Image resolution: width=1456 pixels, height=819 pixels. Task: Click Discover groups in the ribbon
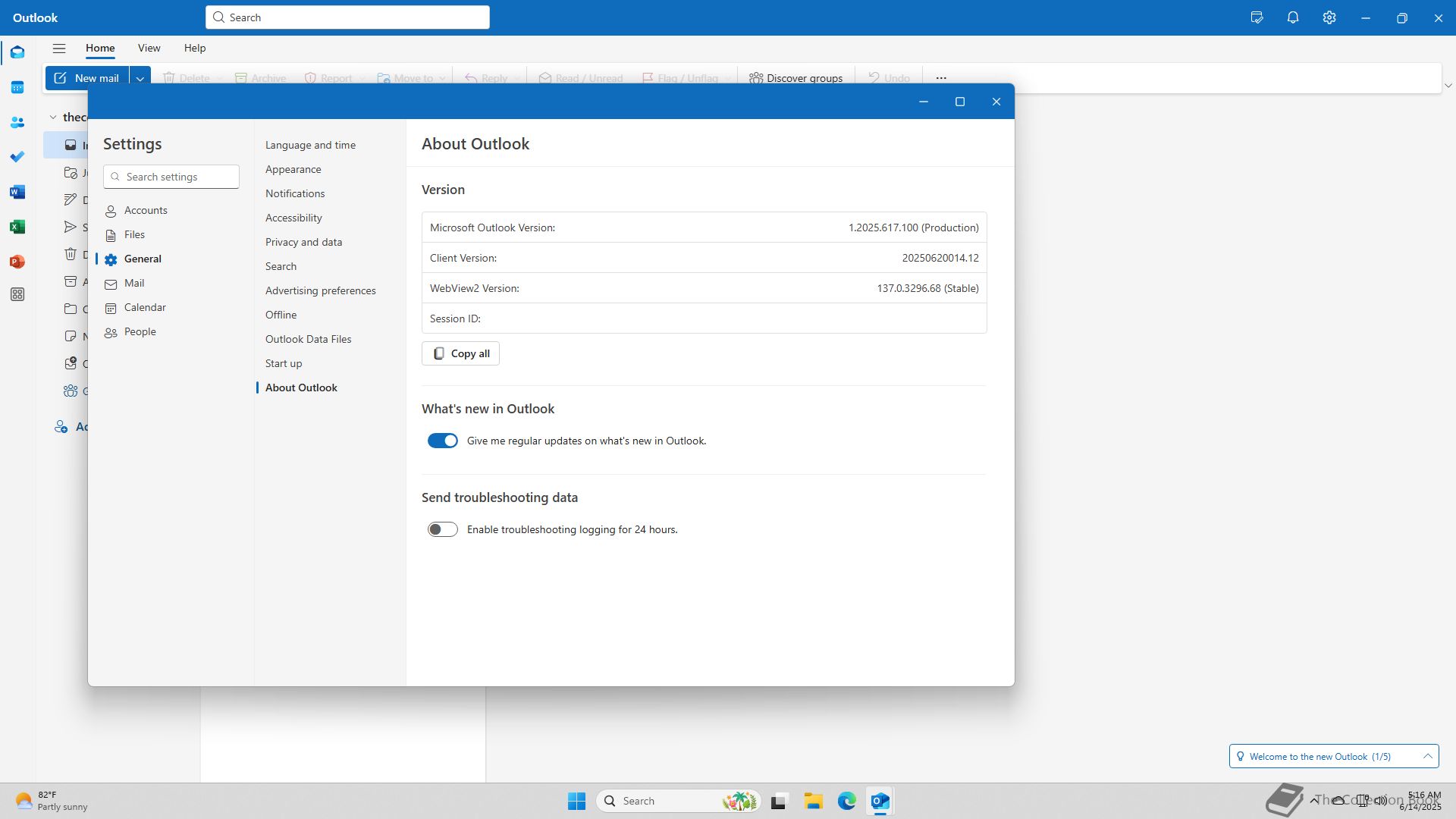coord(795,78)
